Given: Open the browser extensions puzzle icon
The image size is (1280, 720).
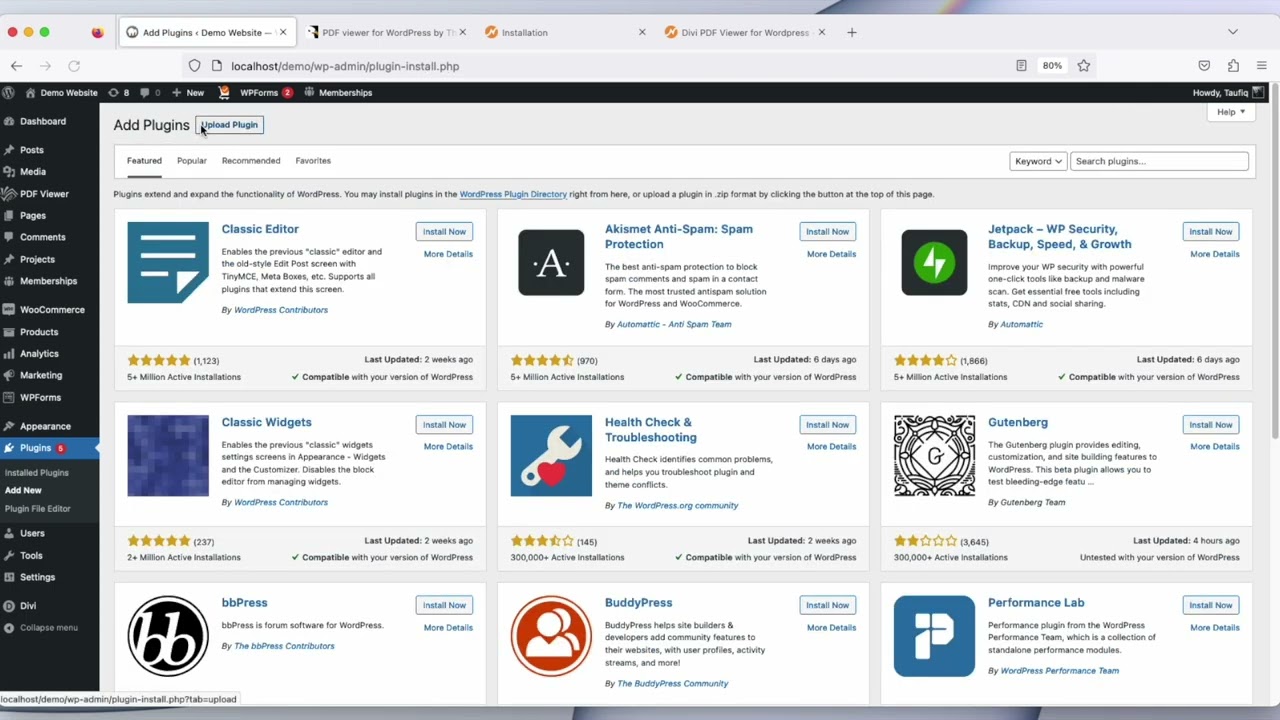Looking at the screenshot, I should pyautogui.click(x=1233, y=66).
